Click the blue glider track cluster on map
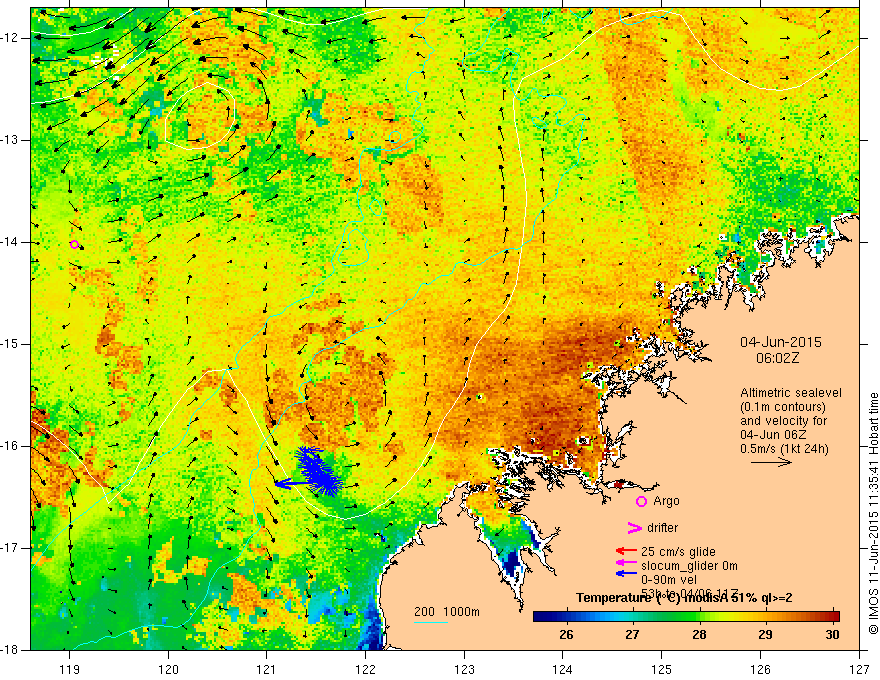The image size is (880, 680). point(318,471)
